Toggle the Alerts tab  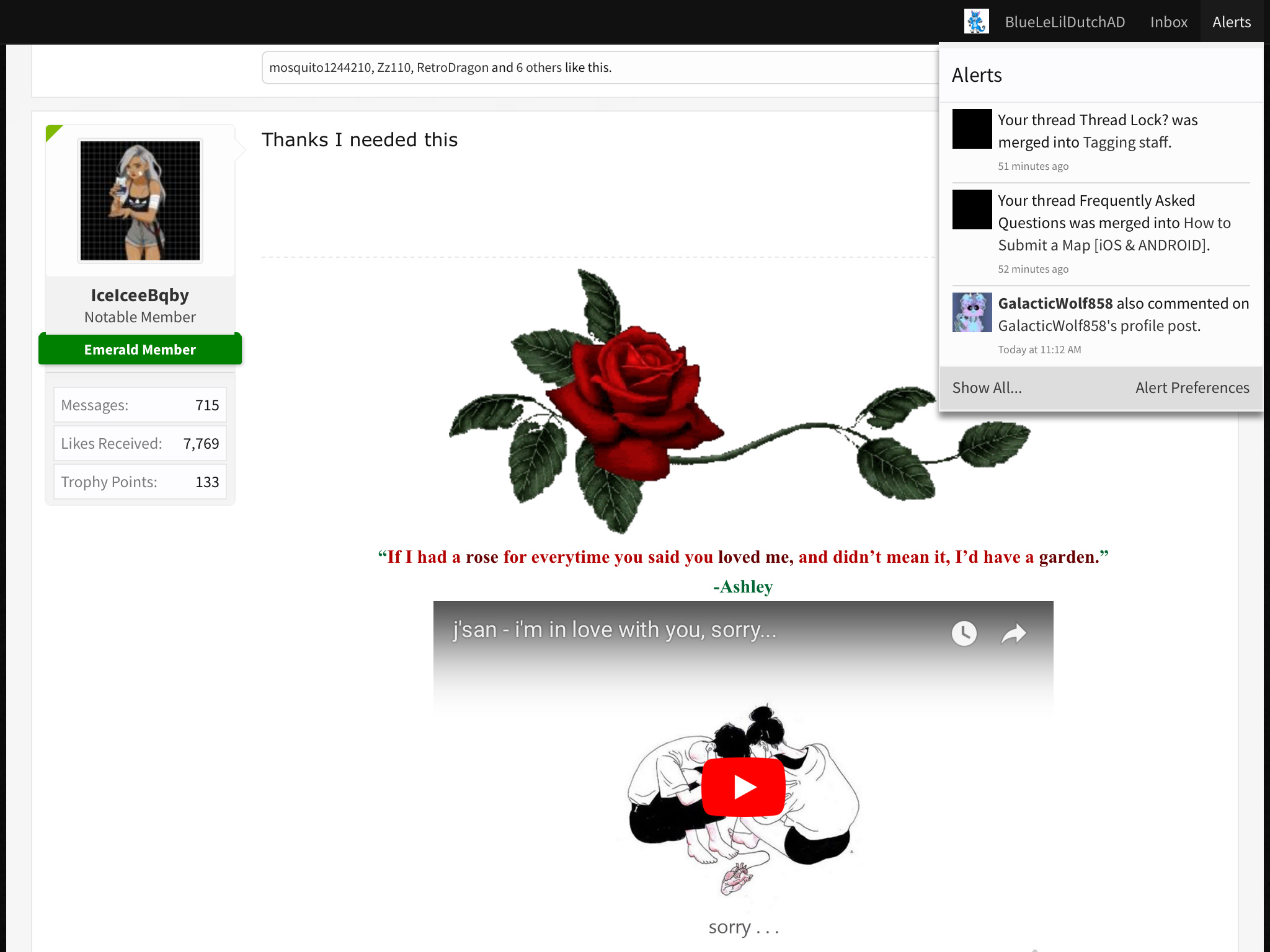[1232, 22]
